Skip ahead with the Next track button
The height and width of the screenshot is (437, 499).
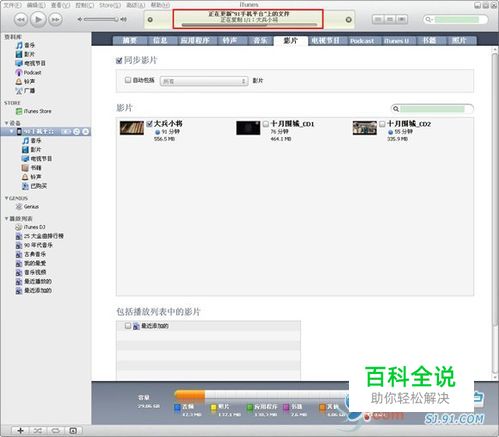tap(55, 20)
